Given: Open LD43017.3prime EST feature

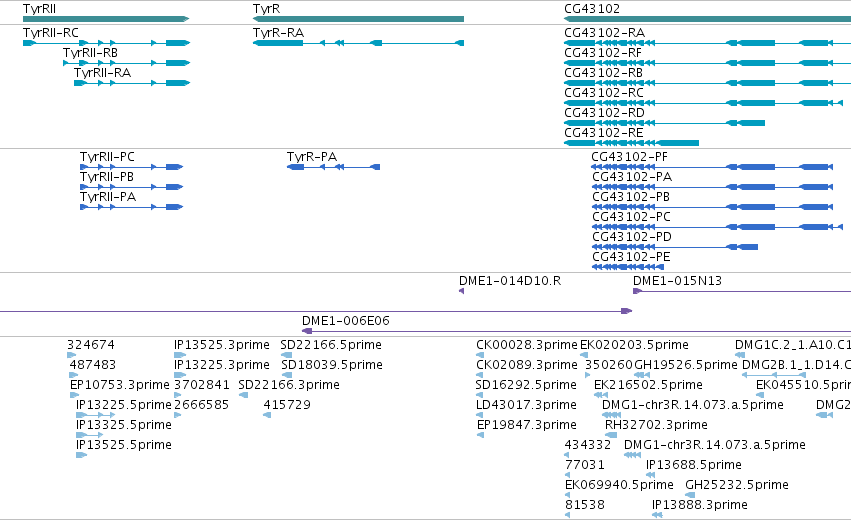Looking at the screenshot, I should 479,415.
